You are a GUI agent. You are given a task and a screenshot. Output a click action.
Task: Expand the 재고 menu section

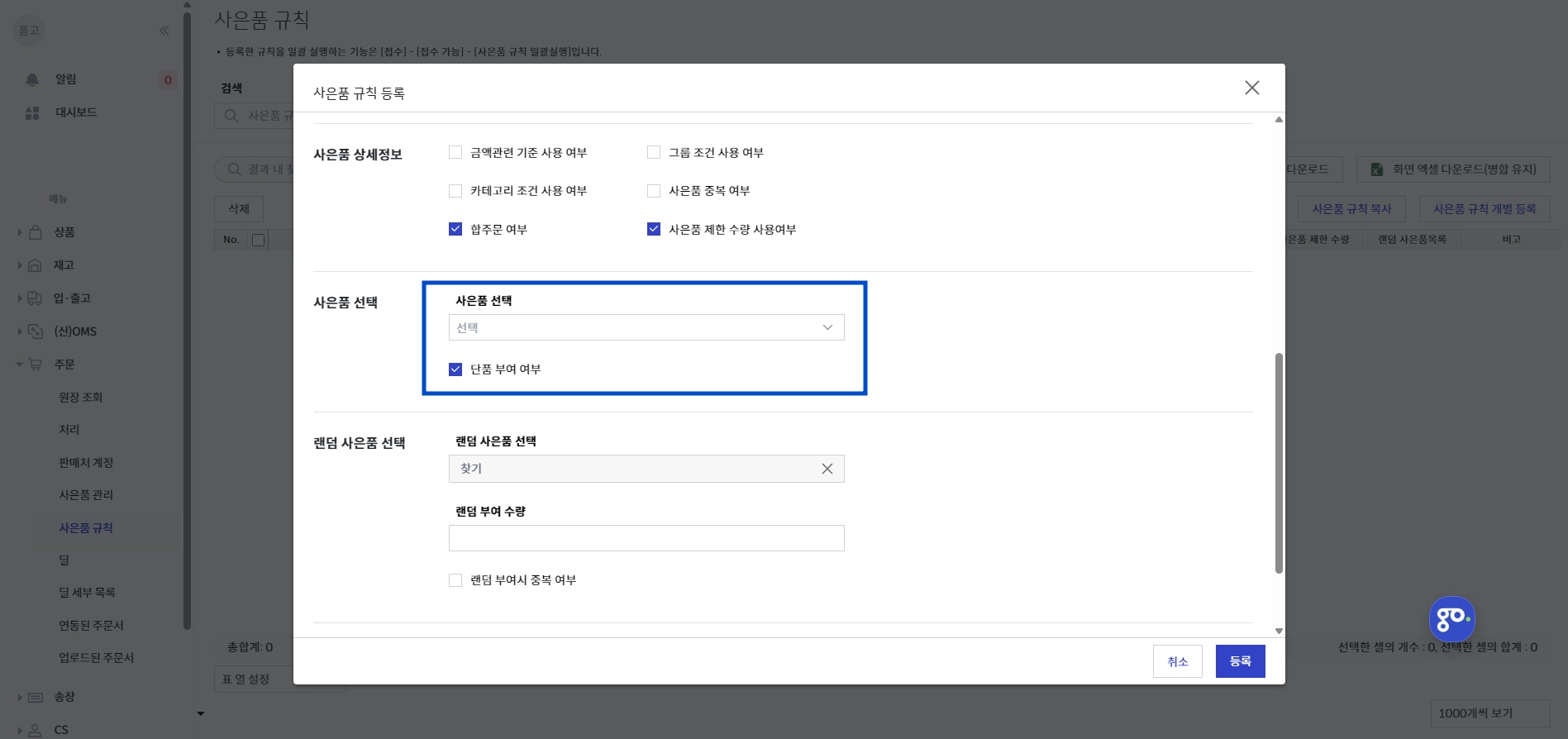[x=20, y=265]
